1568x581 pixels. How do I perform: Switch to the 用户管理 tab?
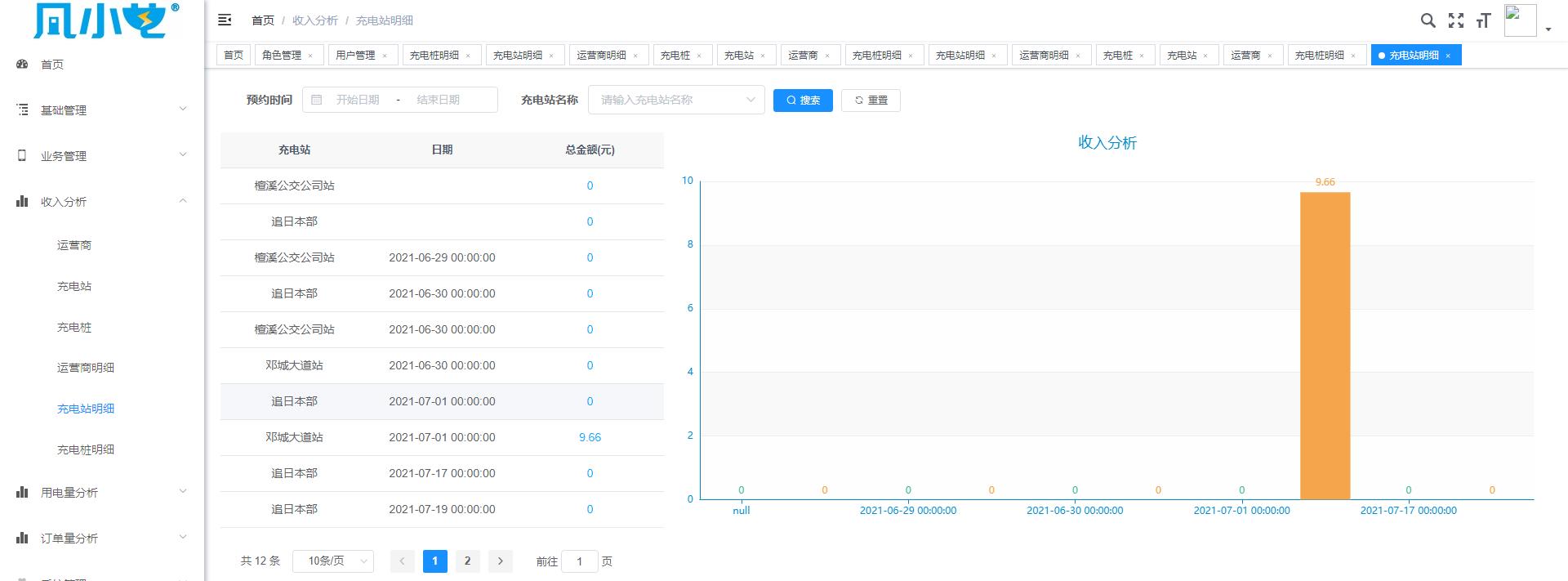coord(355,56)
